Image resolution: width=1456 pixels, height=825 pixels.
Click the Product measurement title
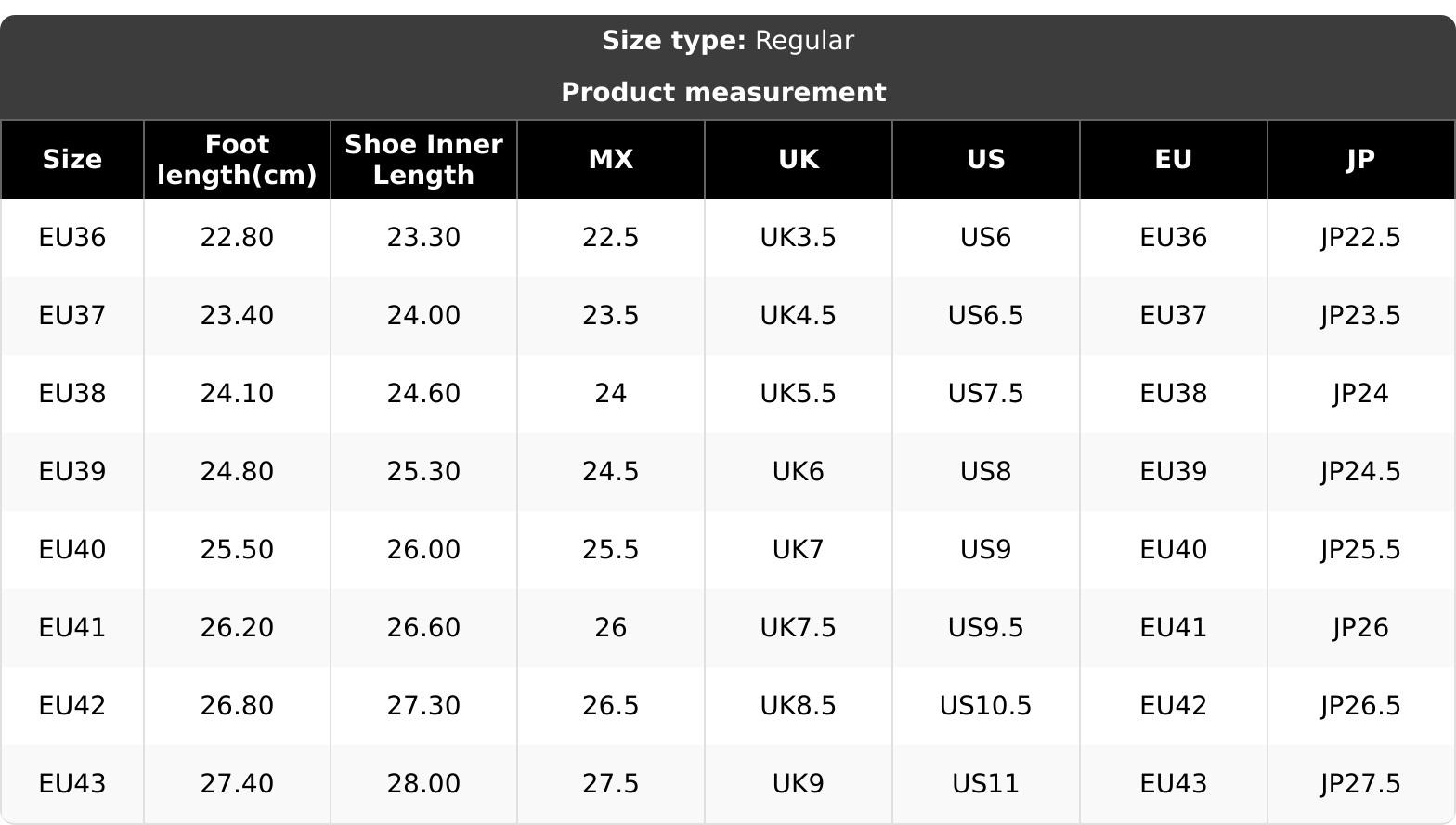point(724,93)
